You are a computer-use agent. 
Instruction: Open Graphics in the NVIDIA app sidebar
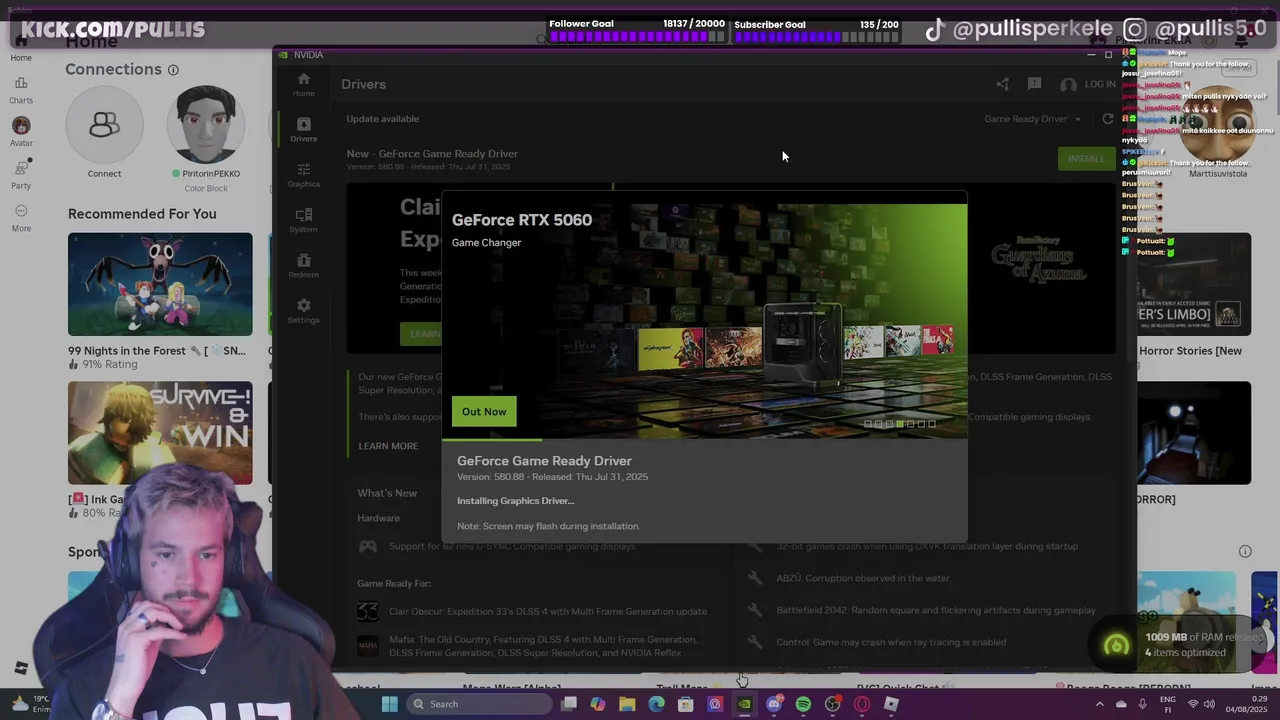click(x=303, y=175)
